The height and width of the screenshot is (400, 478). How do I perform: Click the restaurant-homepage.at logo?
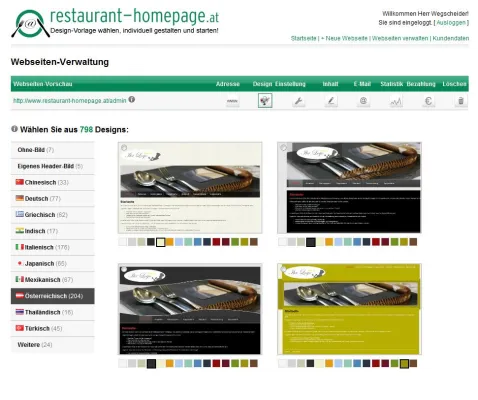[x=115, y=23]
